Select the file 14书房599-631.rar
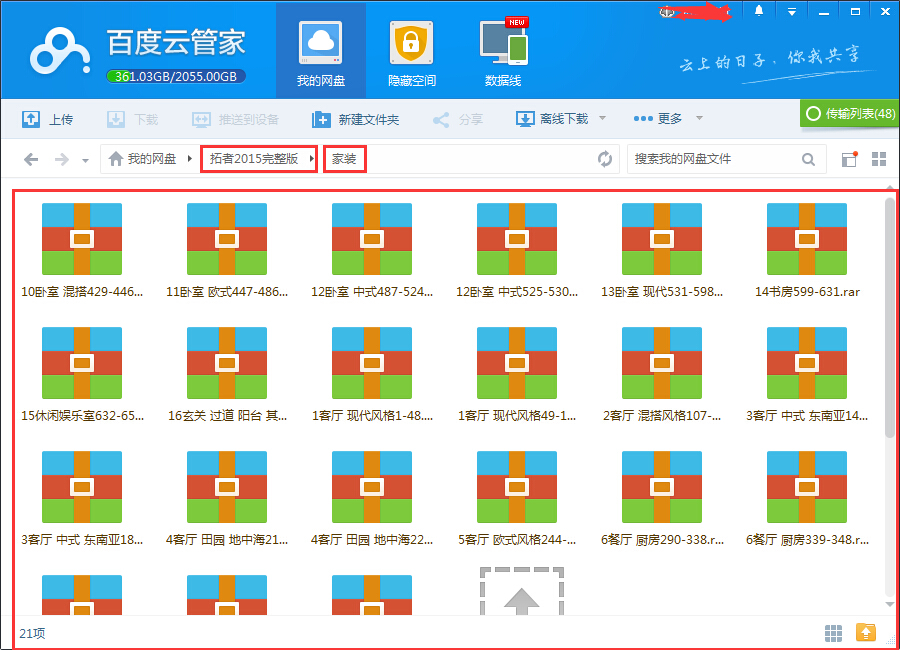Screen dimensions: 900x650 coord(807,250)
